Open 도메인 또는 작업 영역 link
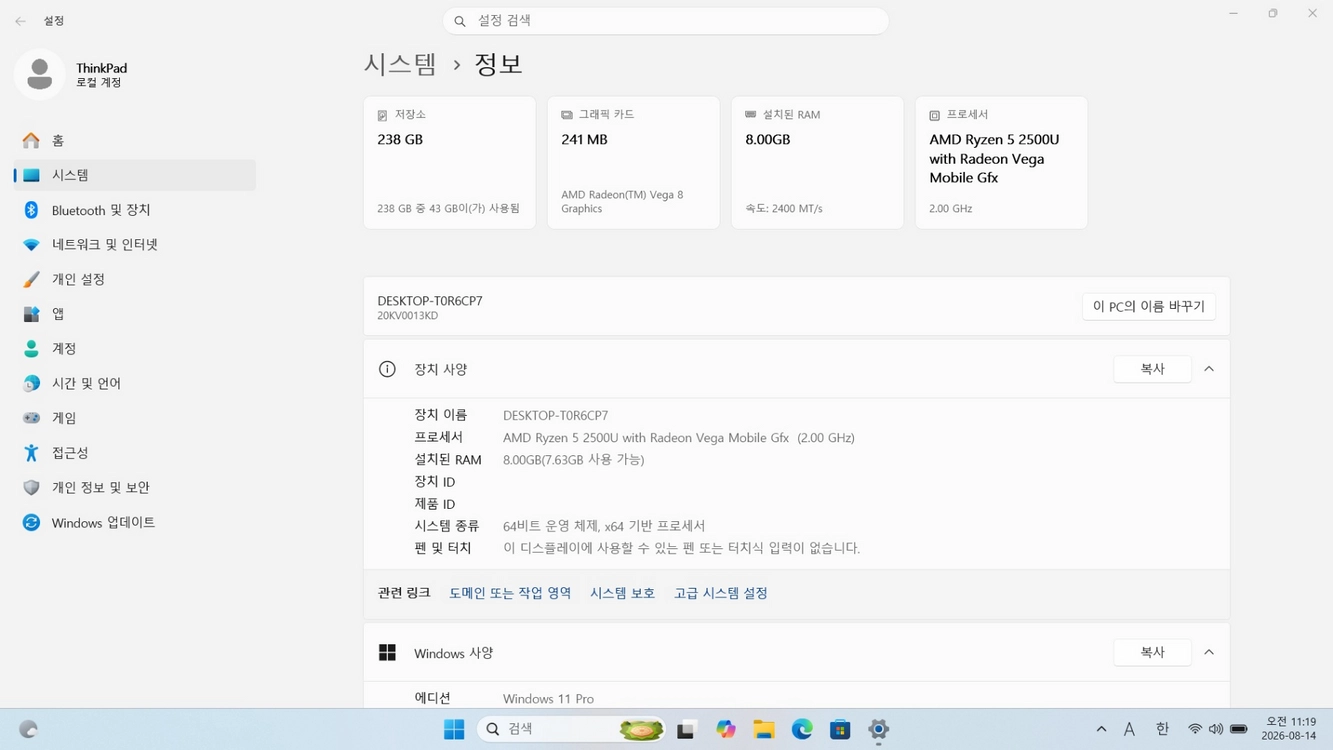 coord(510,593)
